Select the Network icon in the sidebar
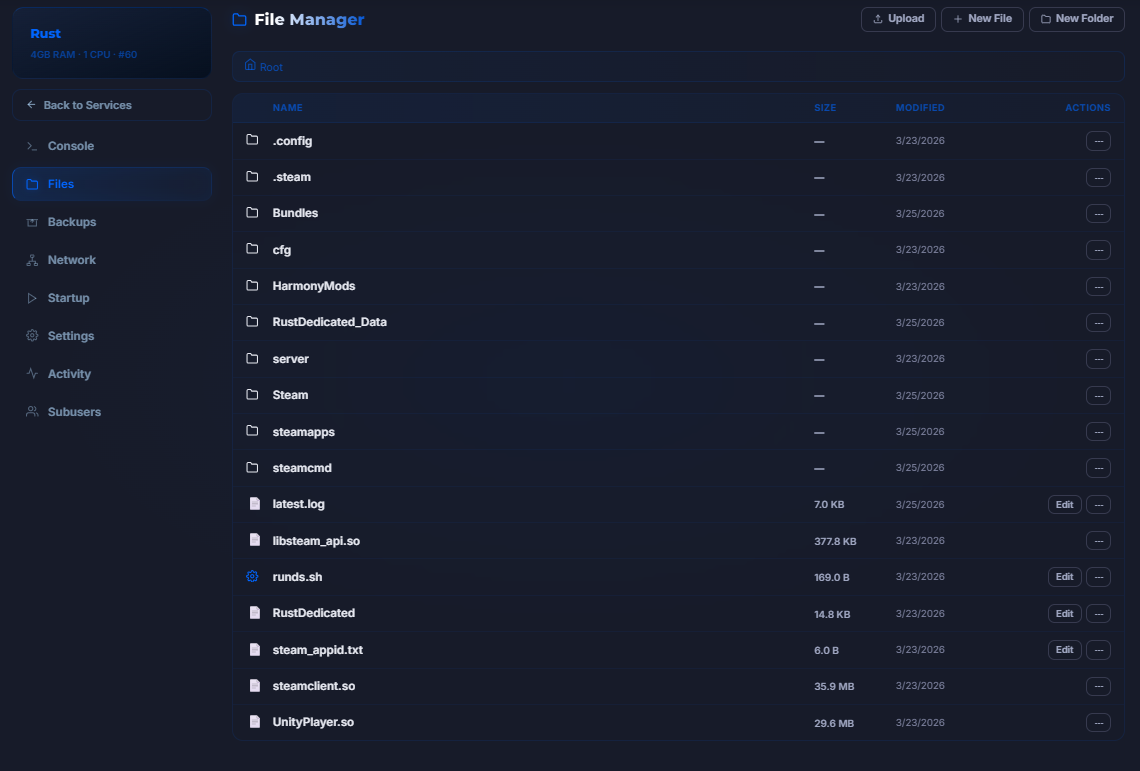The width and height of the screenshot is (1140, 771). [x=31, y=260]
